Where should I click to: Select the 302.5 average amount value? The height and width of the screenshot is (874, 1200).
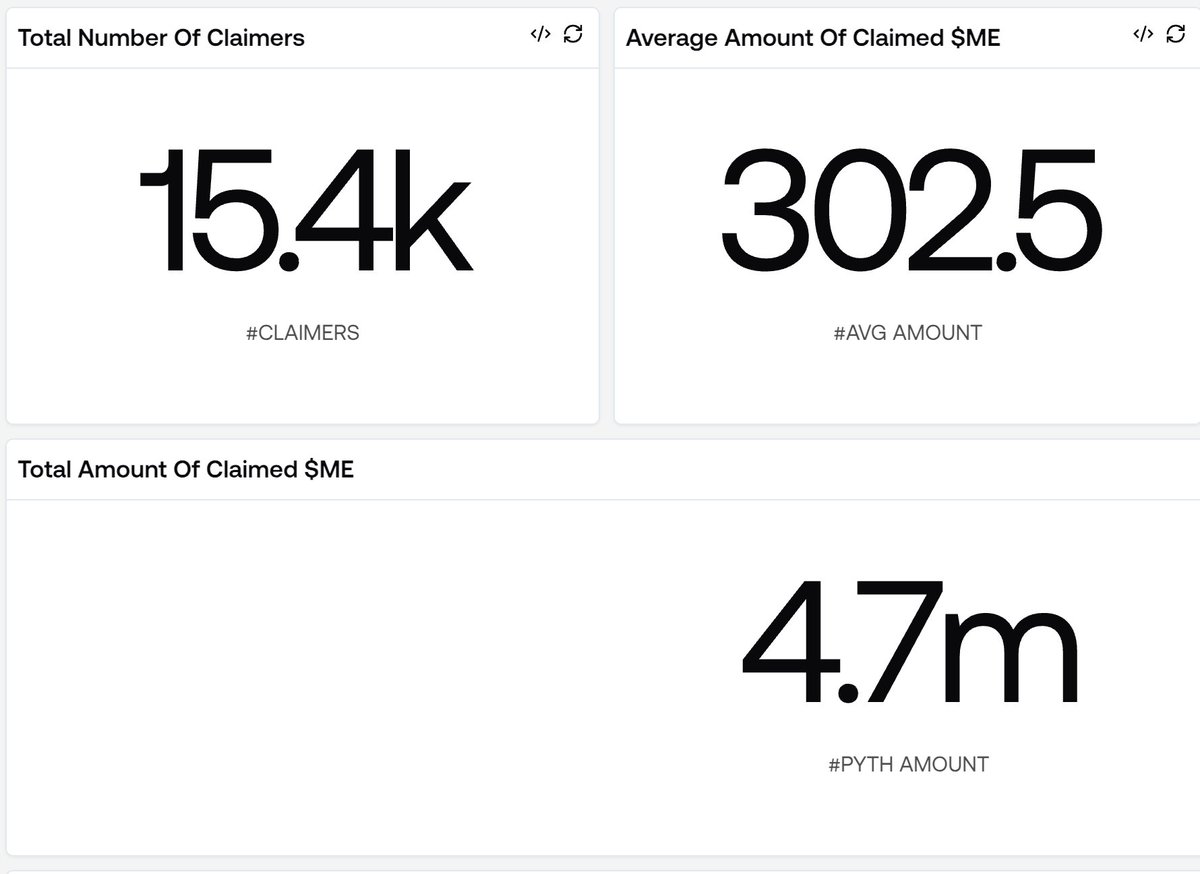pyautogui.click(x=910, y=210)
